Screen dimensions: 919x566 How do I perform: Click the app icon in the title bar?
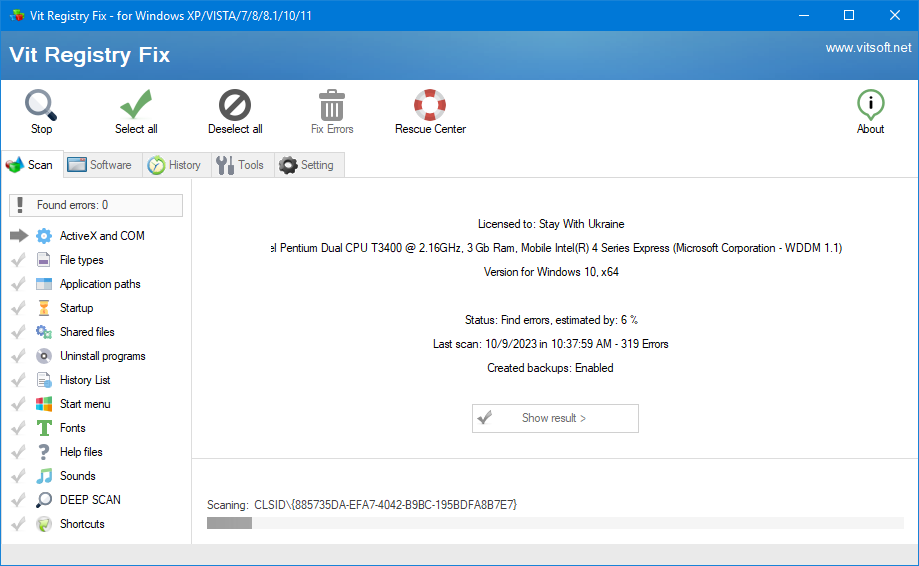pos(17,15)
